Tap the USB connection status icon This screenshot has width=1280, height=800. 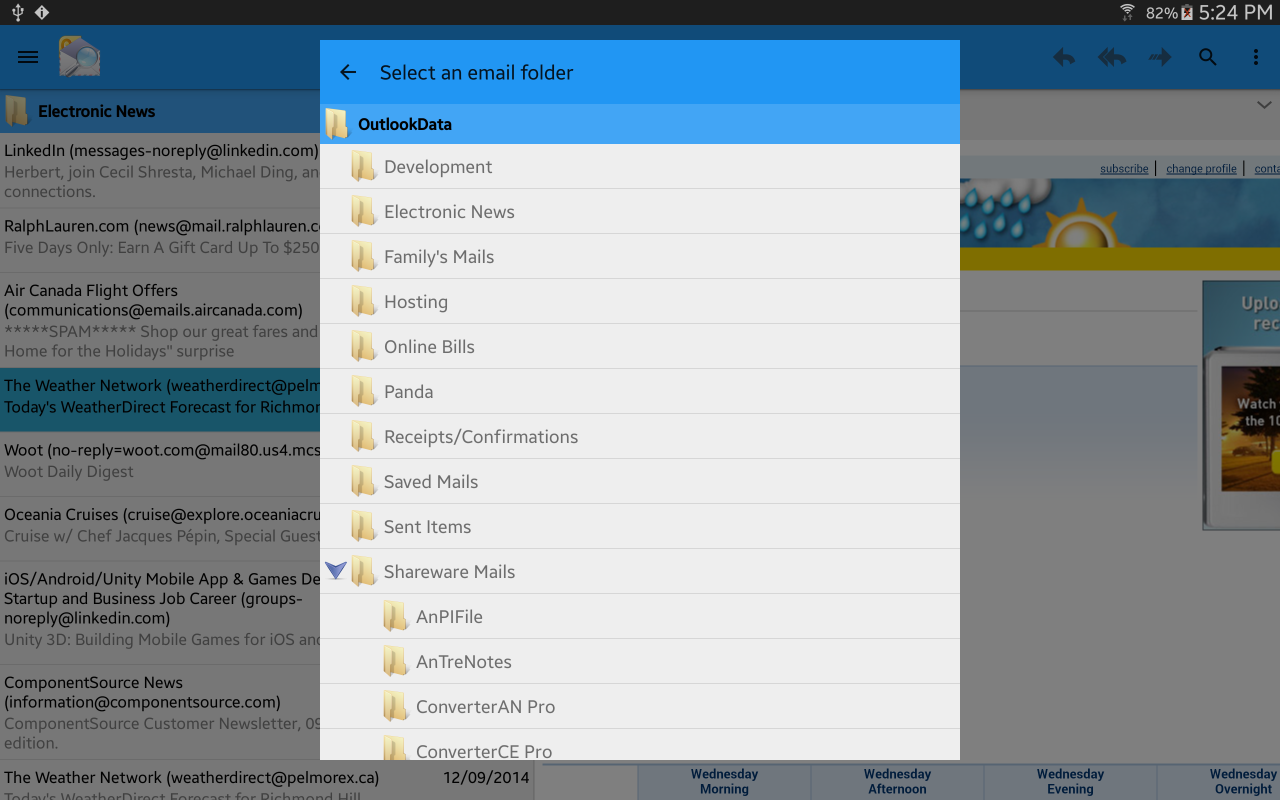tap(17, 12)
